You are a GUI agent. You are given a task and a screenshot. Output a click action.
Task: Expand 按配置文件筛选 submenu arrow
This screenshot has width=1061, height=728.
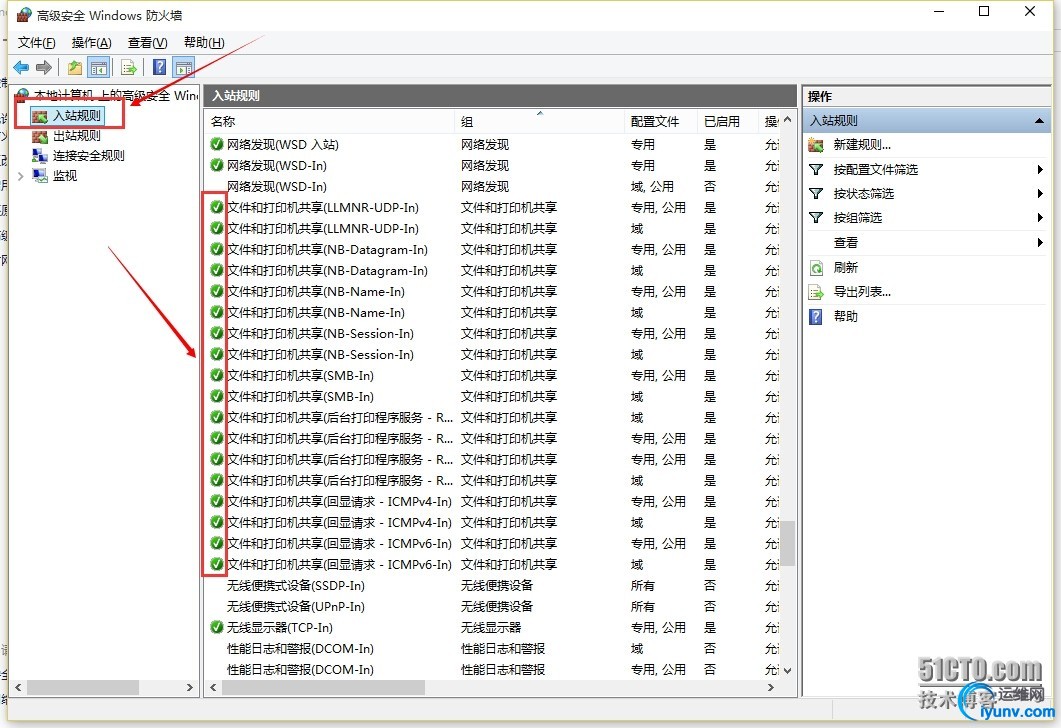(x=1040, y=169)
